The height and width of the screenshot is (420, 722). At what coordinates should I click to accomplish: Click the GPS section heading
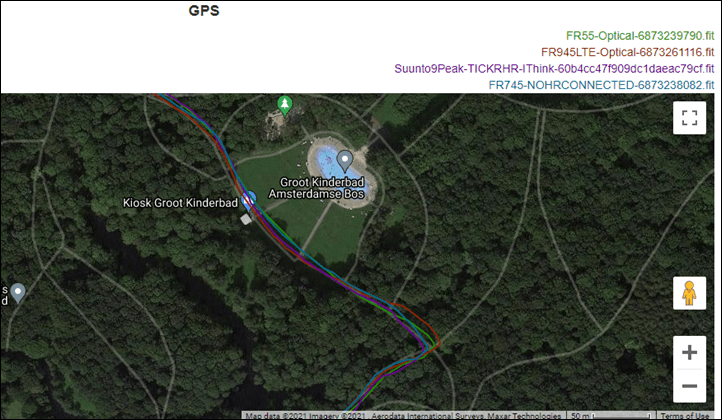(204, 11)
